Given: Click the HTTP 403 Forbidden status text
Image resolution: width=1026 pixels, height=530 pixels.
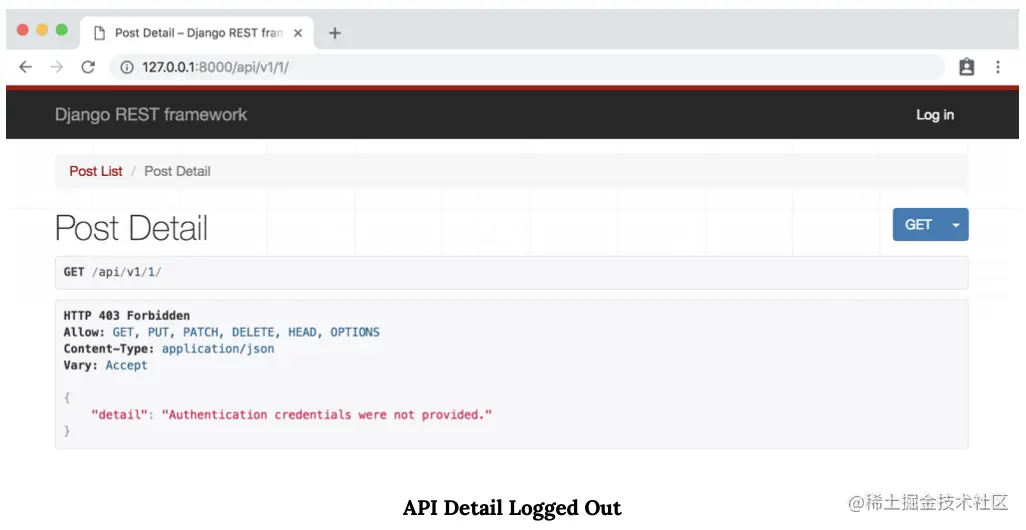Looking at the screenshot, I should point(126,315).
